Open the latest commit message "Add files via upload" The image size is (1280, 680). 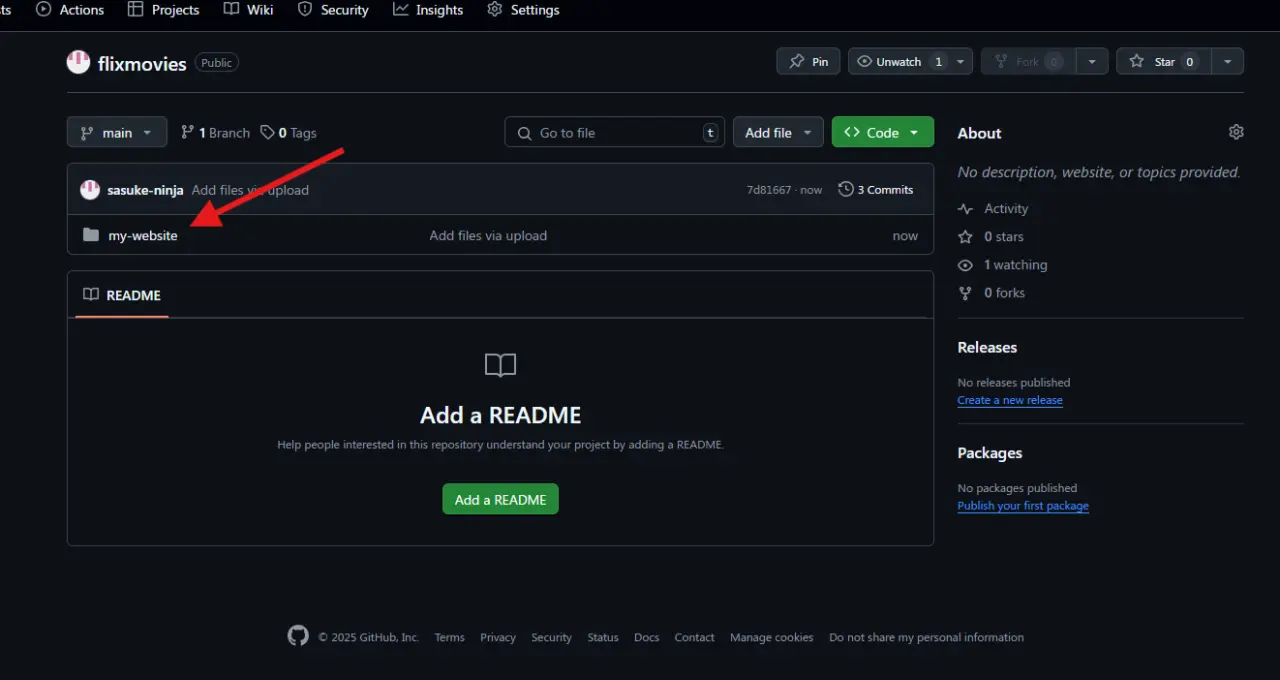coord(250,190)
